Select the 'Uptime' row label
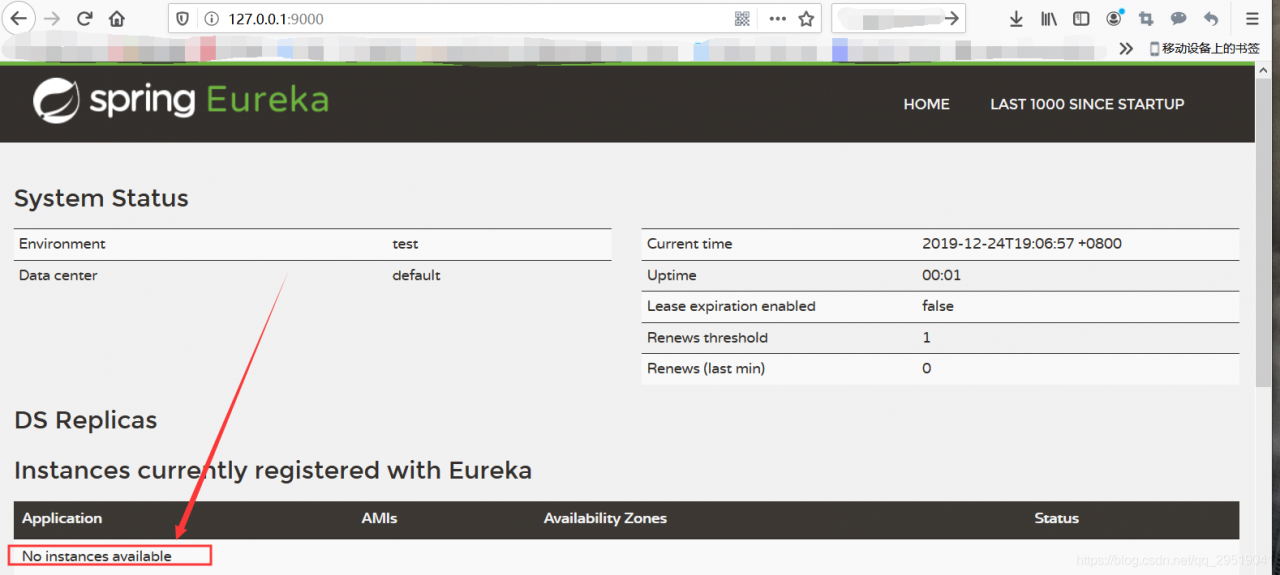1280x575 pixels. [671, 275]
